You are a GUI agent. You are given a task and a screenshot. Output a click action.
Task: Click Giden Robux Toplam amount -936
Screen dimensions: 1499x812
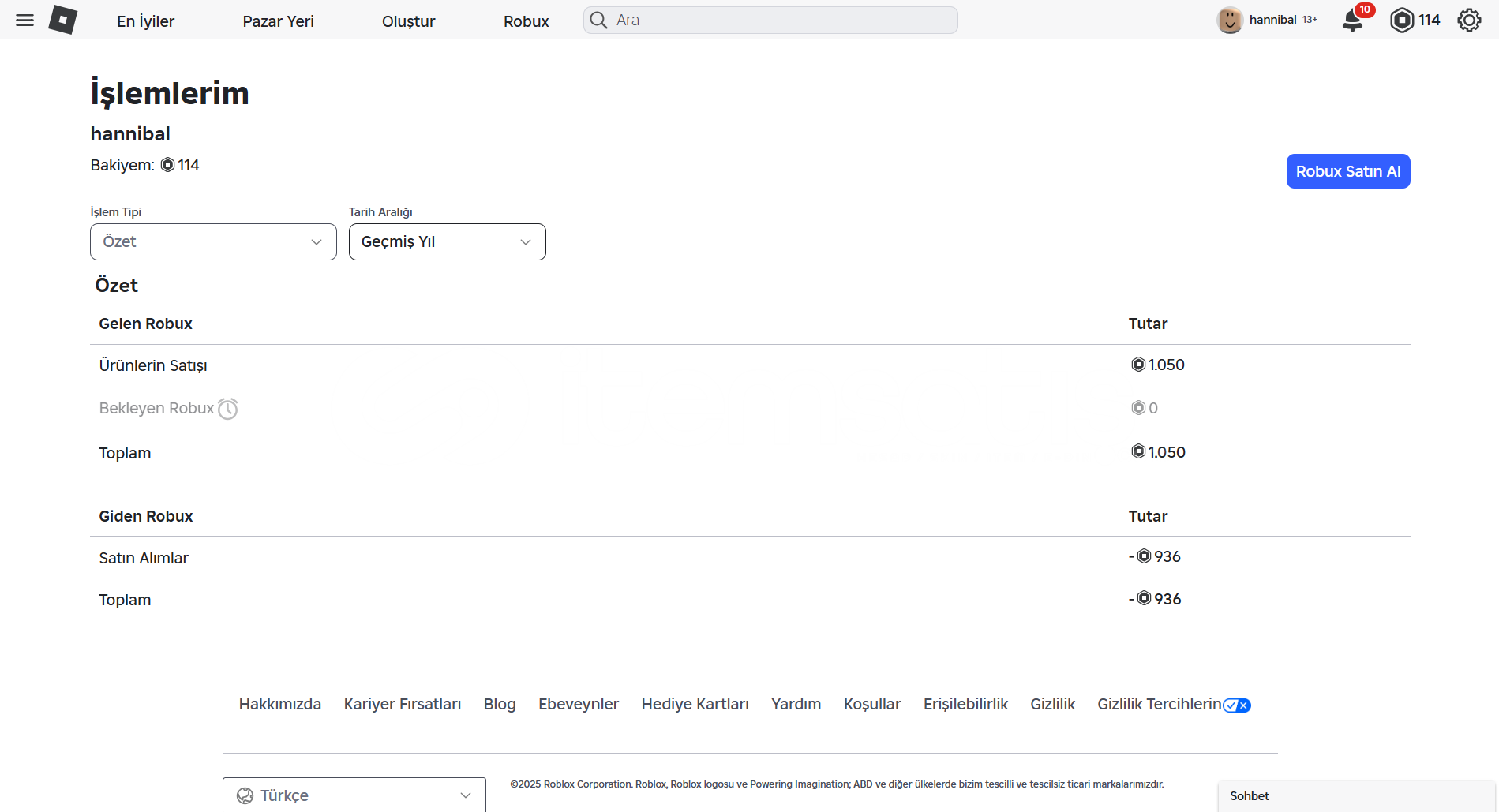click(x=1155, y=599)
